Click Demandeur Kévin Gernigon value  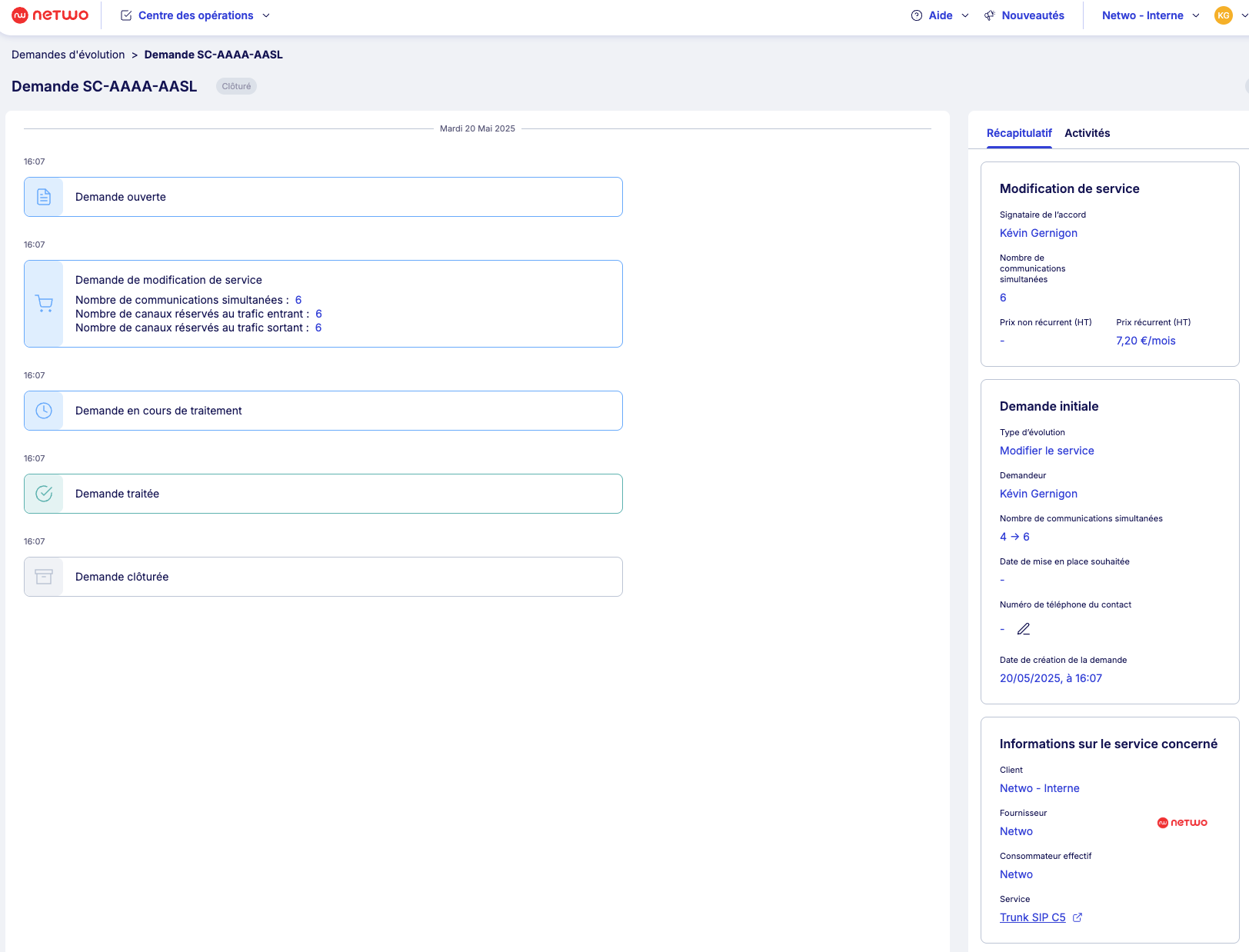[1038, 494]
